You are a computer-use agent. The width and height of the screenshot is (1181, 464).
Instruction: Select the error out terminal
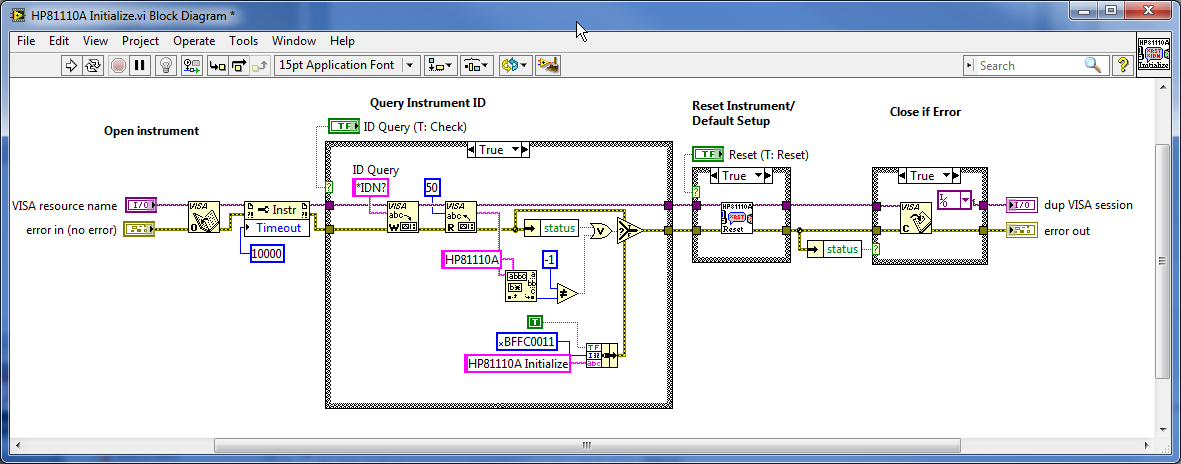pyautogui.click(x=1022, y=230)
